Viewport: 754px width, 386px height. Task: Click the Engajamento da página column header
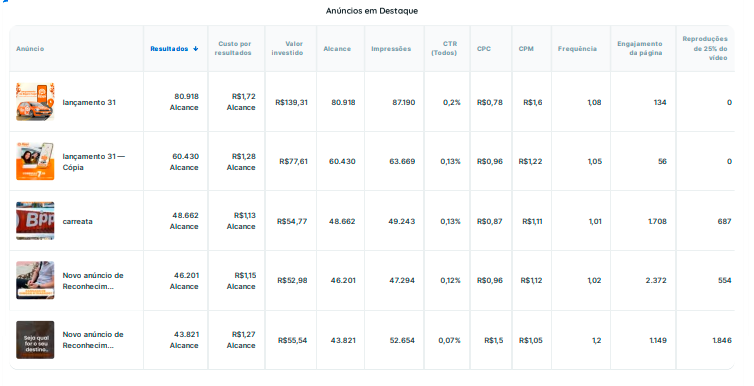[x=640, y=49]
